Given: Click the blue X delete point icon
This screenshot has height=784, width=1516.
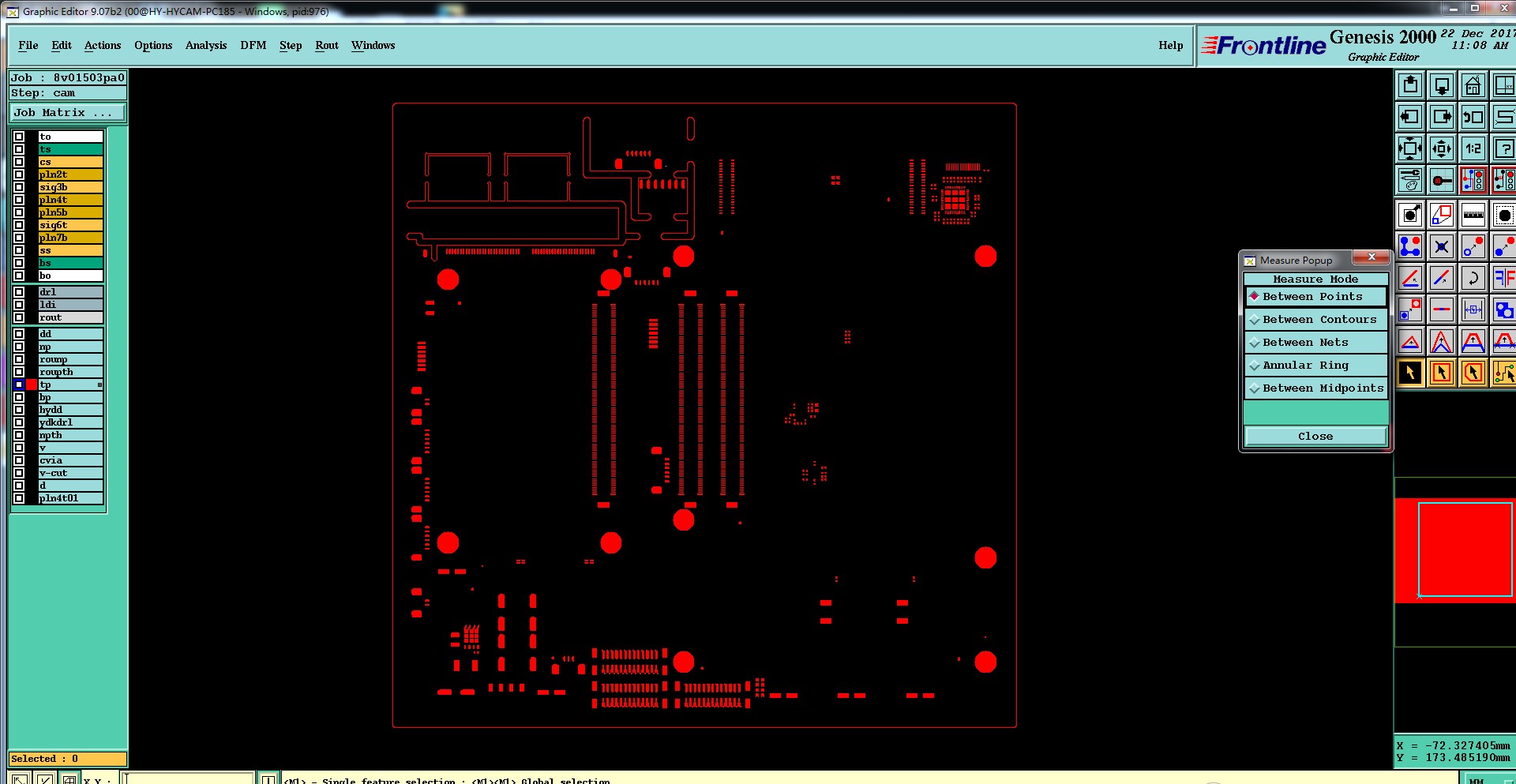Looking at the screenshot, I should (x=1442, y=246).
